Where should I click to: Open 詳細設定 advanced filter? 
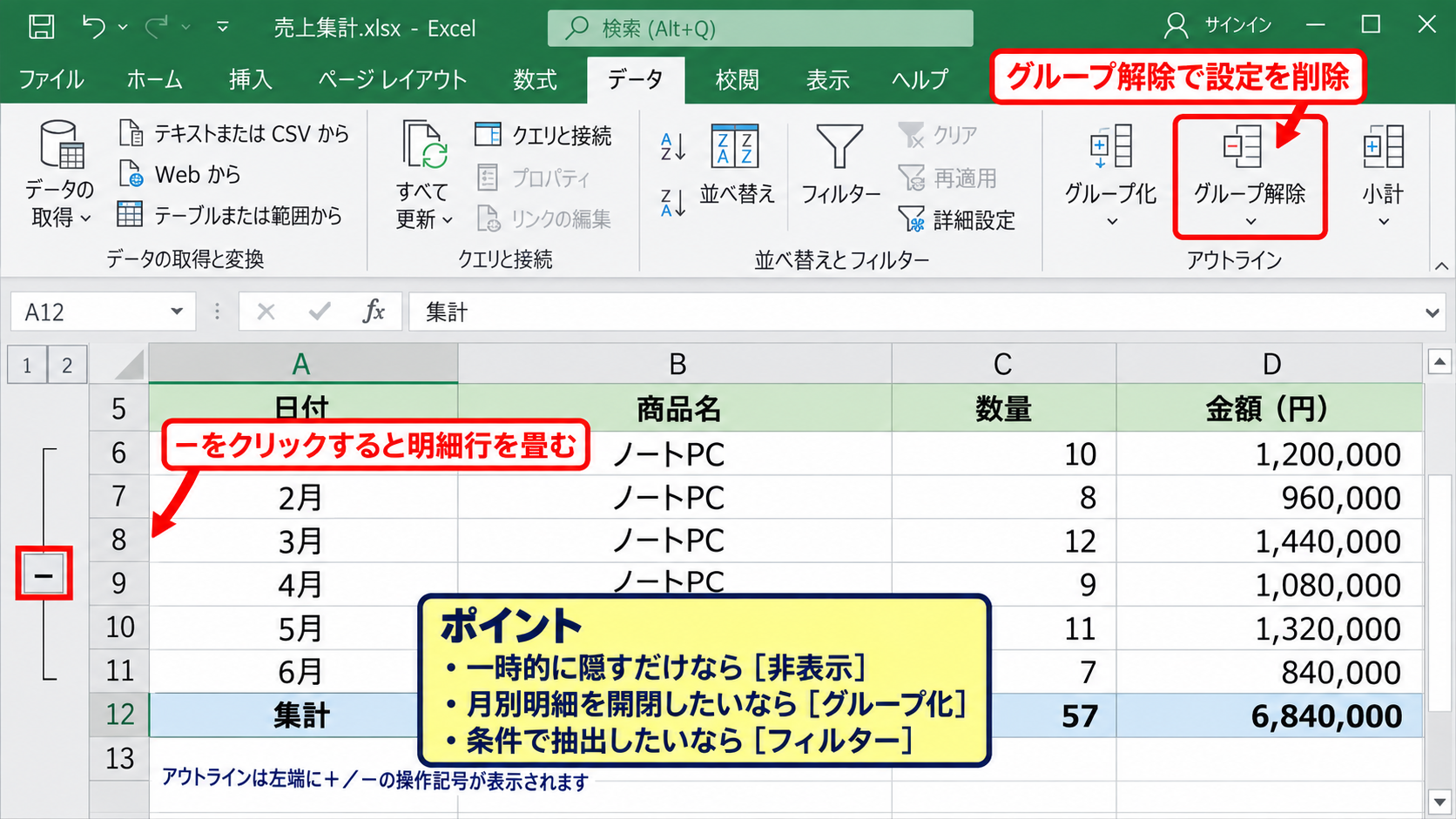click(957, 219)
